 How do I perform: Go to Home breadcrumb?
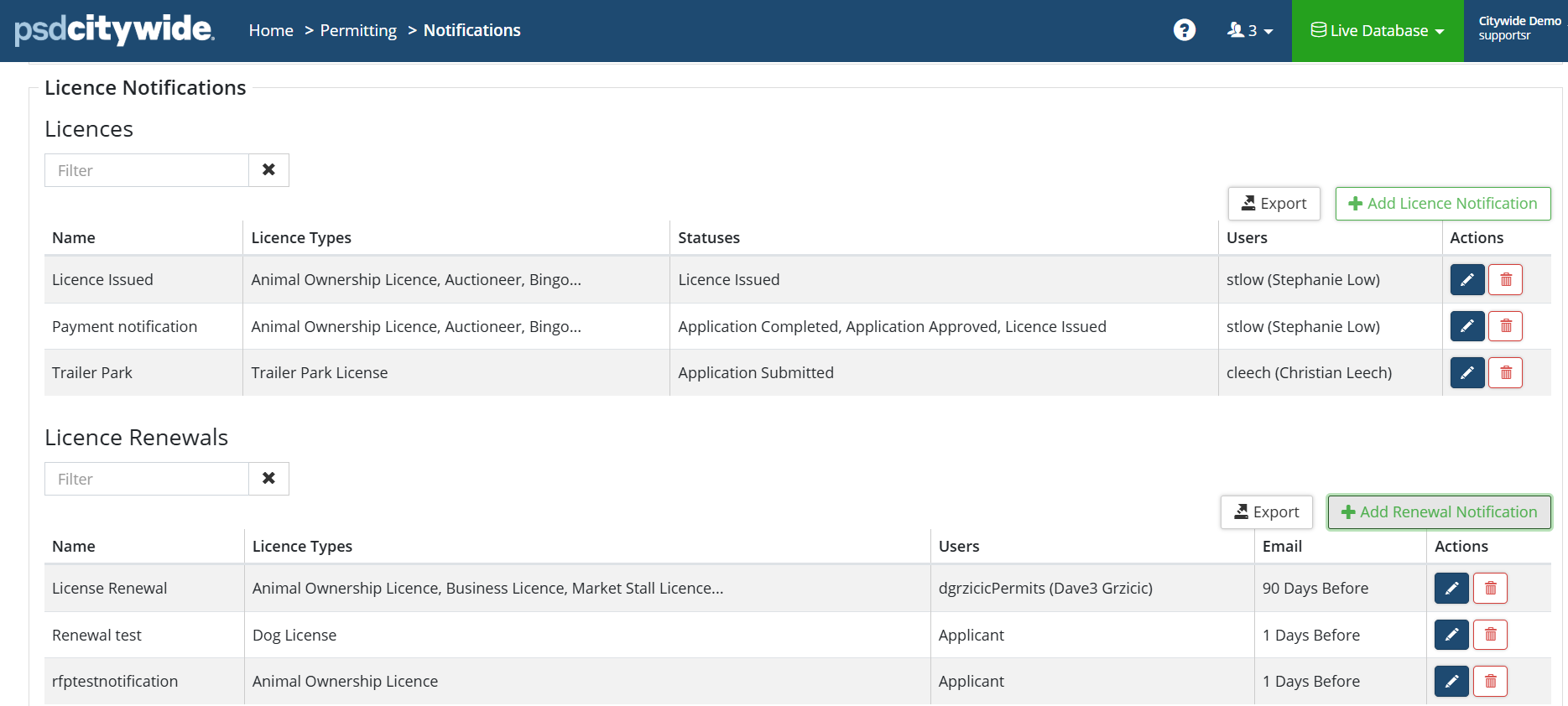(x=271, y=31)
